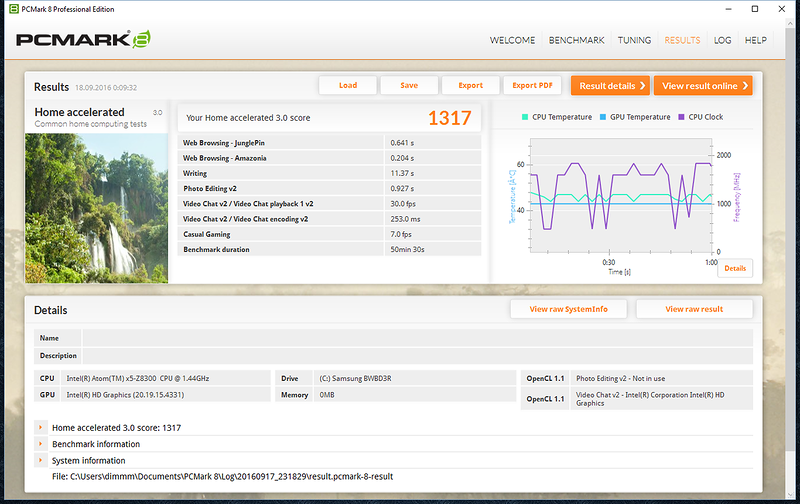
Task: Click Photo Editing v2 - Not in use
Action: tap(620, 379)
